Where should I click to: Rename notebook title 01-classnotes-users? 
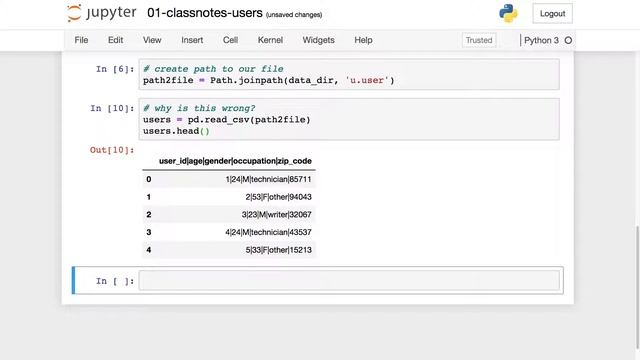[x=204, y=13]
